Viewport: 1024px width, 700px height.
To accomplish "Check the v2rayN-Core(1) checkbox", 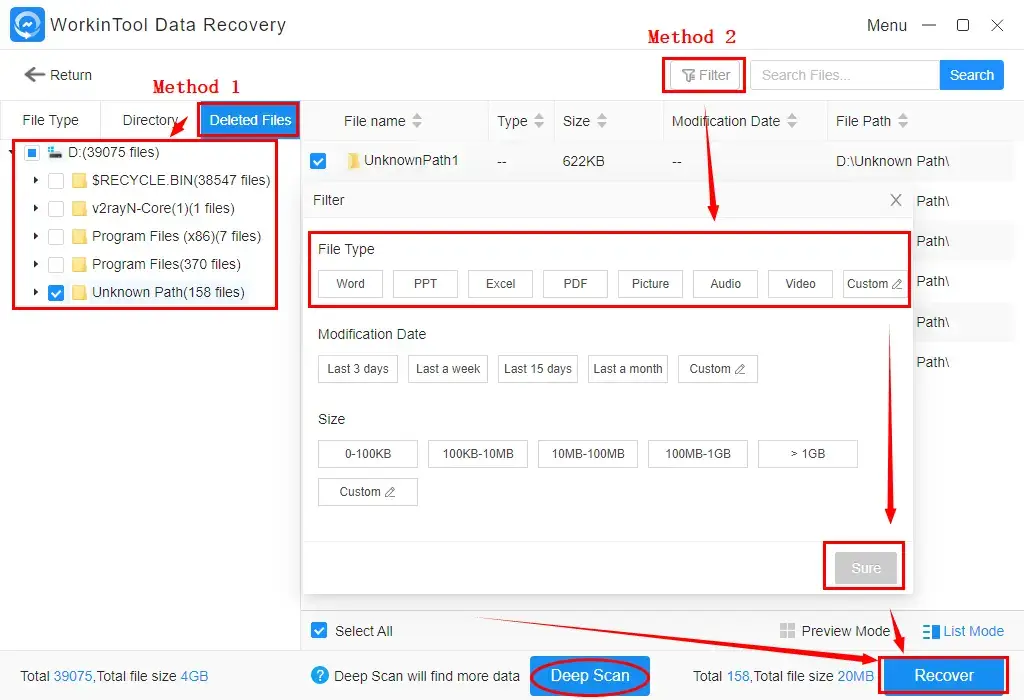I will 56,209.
